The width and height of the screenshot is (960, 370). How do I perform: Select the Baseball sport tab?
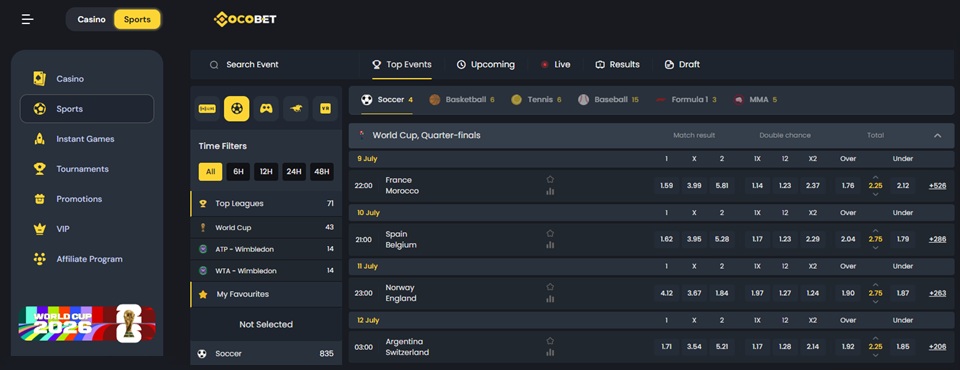click(608, 100)
